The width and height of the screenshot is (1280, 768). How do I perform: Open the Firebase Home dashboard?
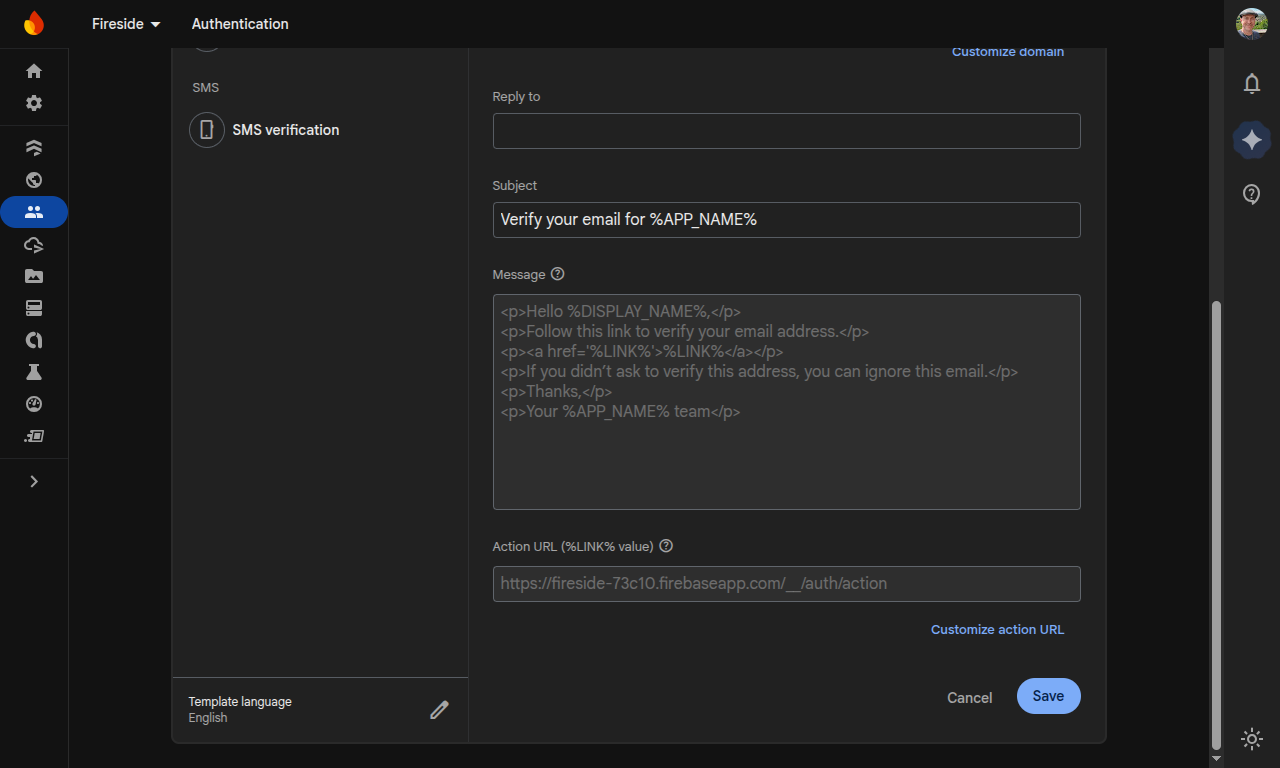click(33, 71)
